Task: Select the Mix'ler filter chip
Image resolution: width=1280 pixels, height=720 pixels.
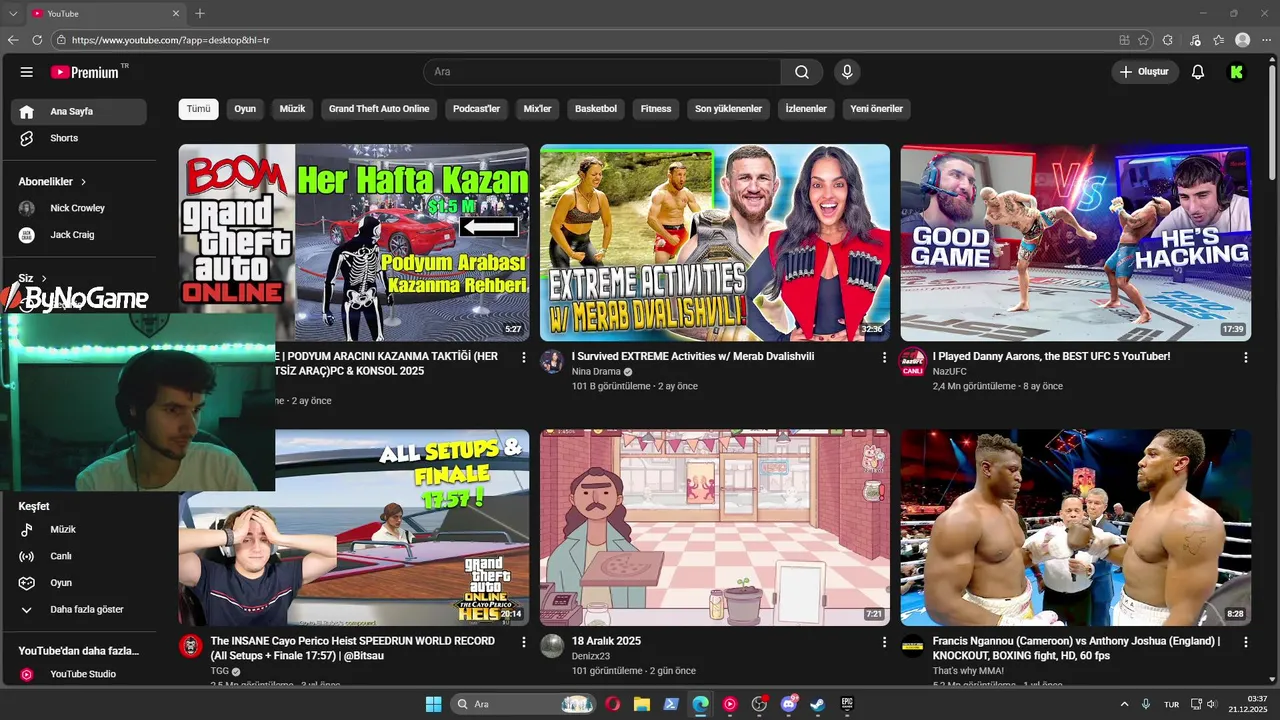Action: pos(537,109)
